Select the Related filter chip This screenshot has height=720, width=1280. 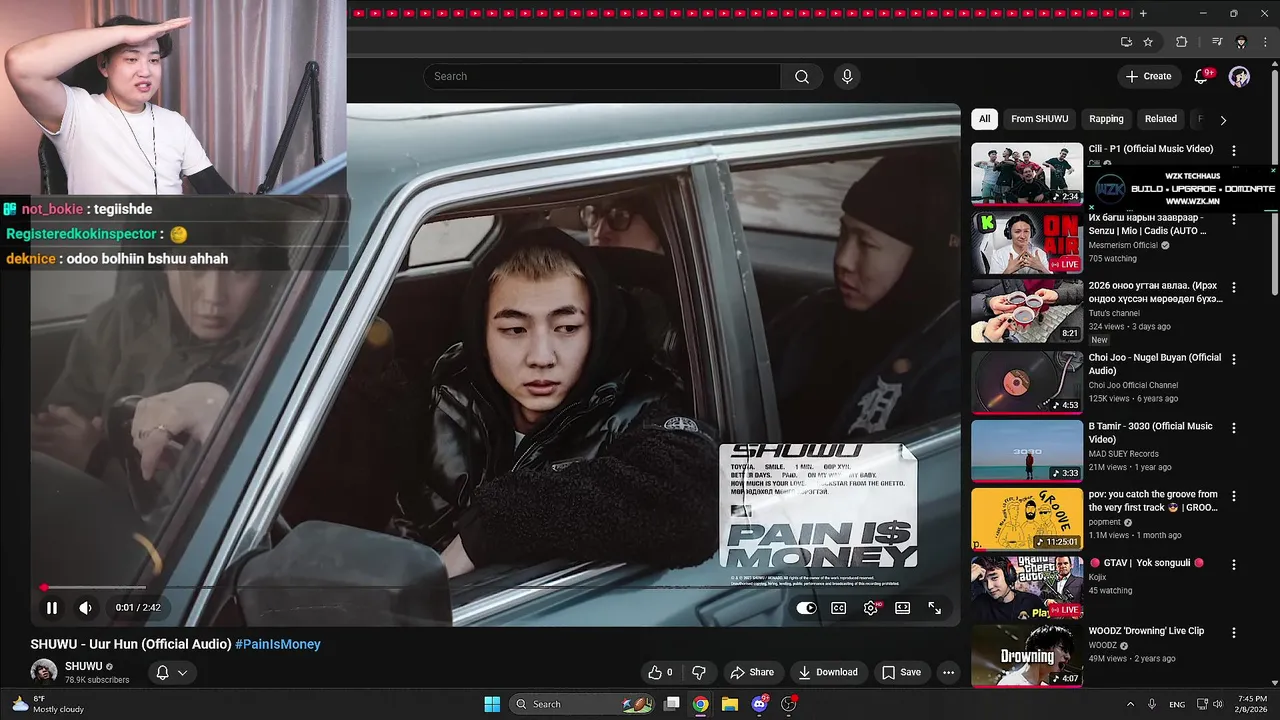click(x=1161, y=119)
